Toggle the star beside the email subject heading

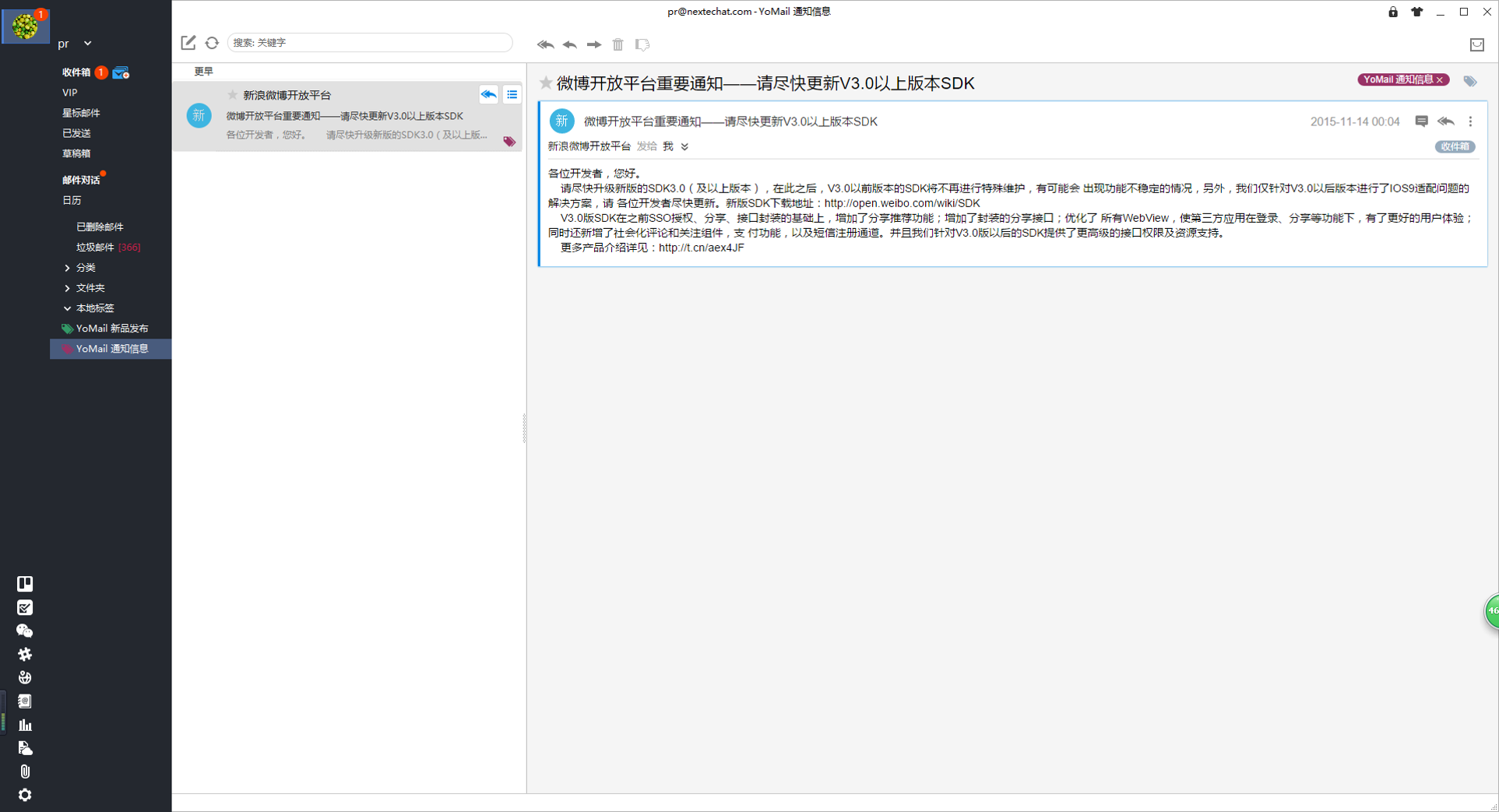546,83
